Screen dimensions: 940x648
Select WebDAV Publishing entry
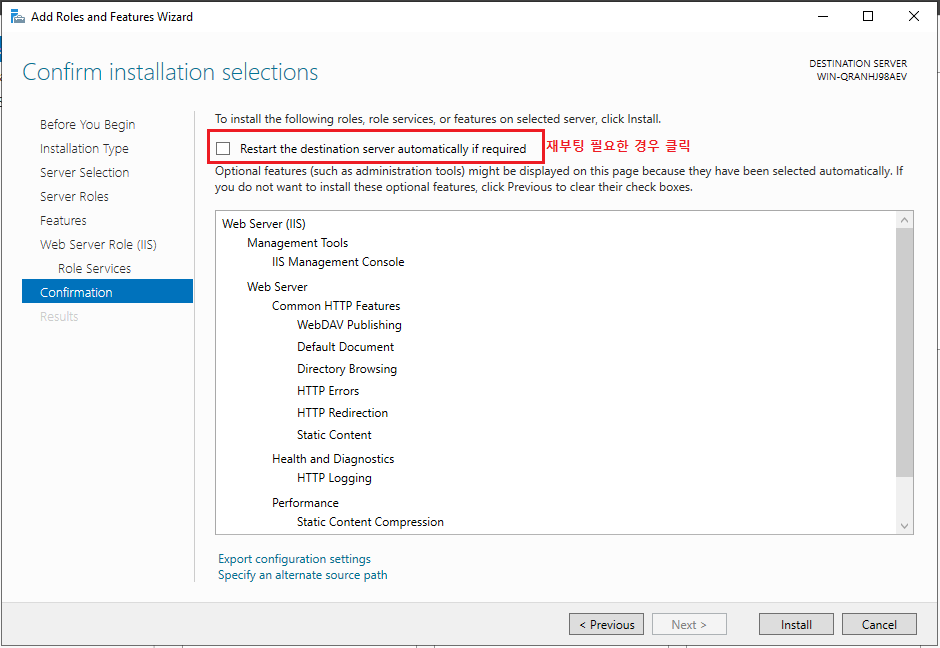(x=350, y=325)
